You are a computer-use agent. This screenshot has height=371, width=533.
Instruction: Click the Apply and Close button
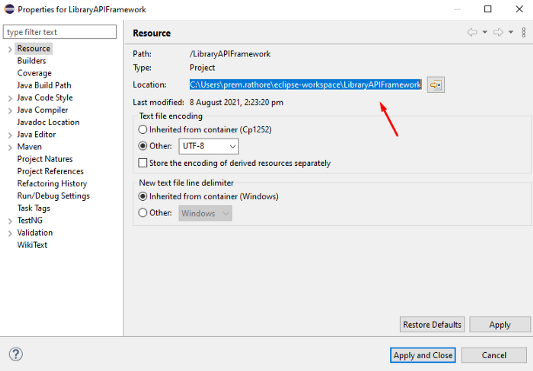pos(423,355)
